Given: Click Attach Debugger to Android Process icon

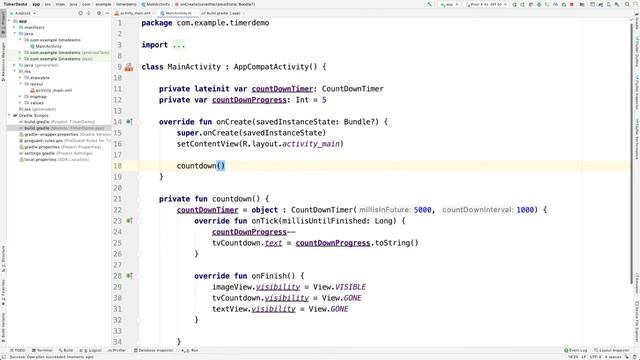Looking at the screenshot, I should pyautogui.click(x=564, y=4).
